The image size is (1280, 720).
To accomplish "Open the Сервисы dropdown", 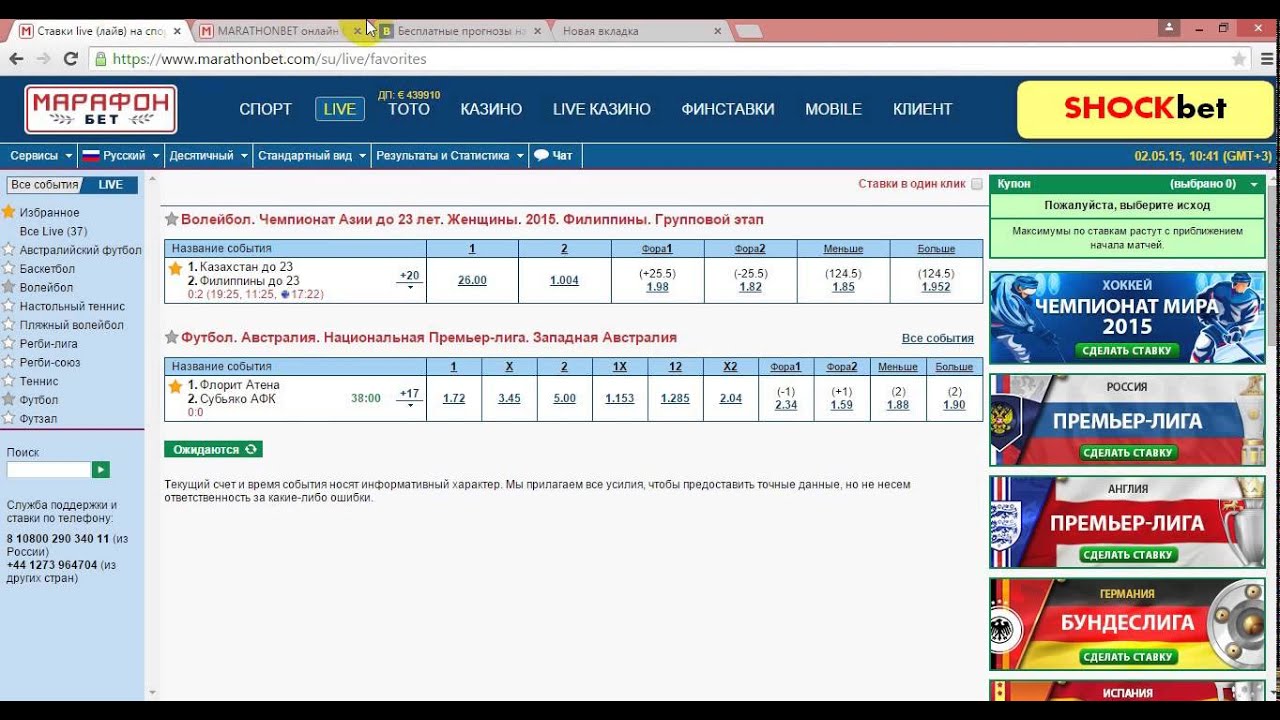I will tap(41, 156).
